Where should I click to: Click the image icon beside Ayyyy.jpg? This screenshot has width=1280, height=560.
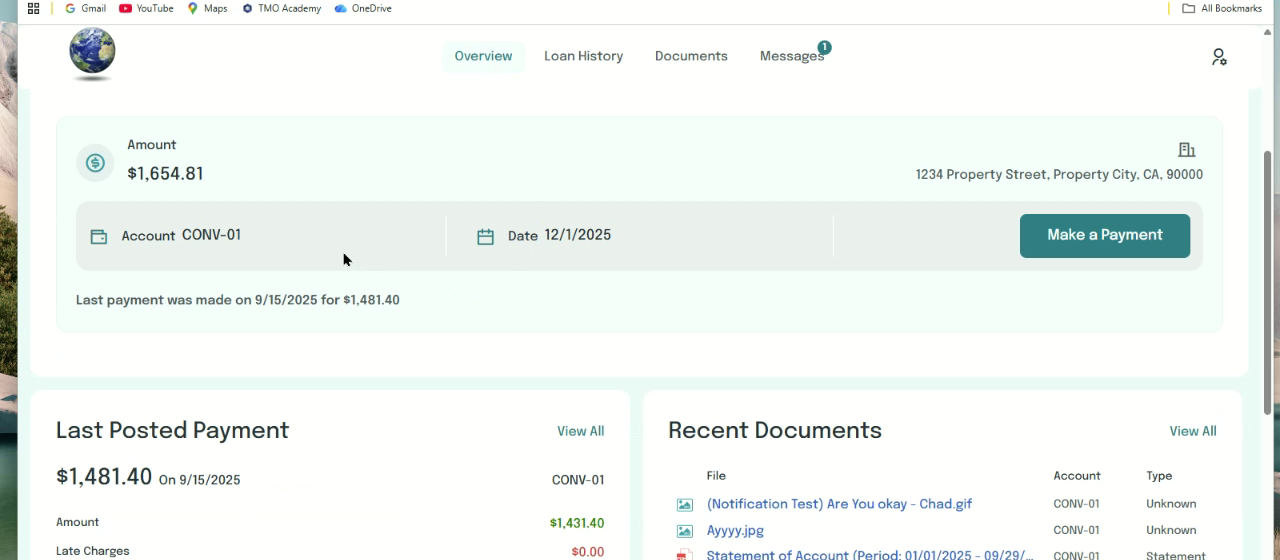[684, 531]
